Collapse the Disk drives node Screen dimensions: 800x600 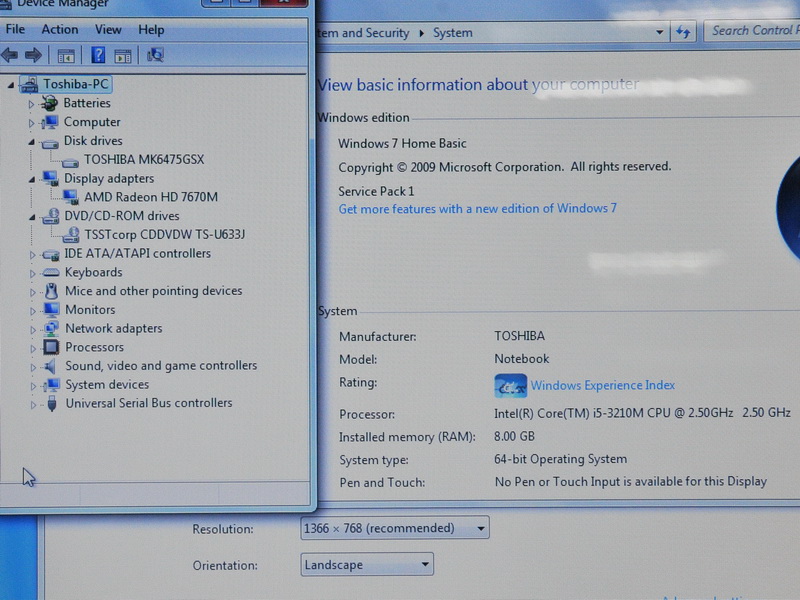click(31, 142)
